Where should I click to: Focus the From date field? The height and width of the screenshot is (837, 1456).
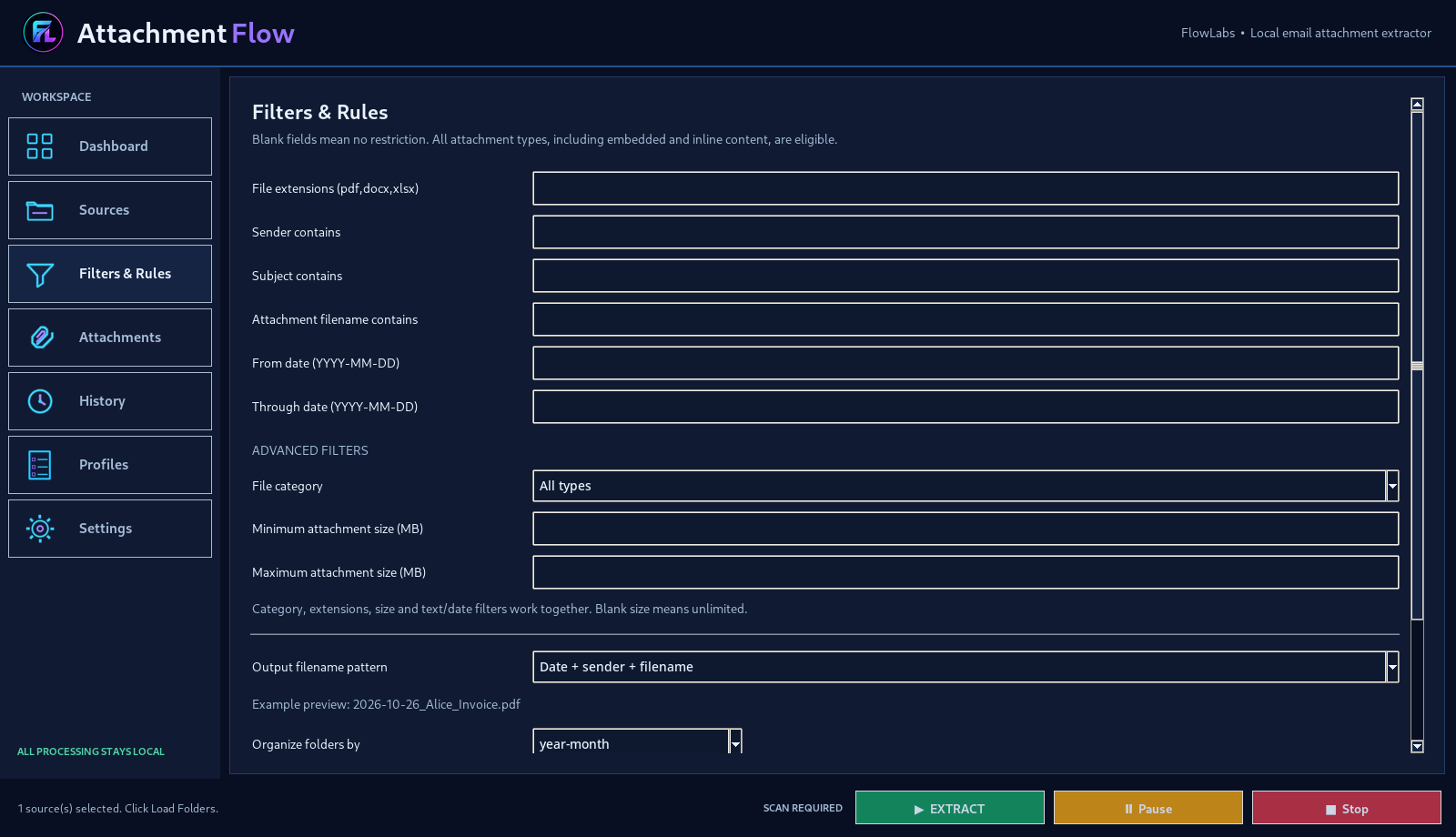pos(966,363)
